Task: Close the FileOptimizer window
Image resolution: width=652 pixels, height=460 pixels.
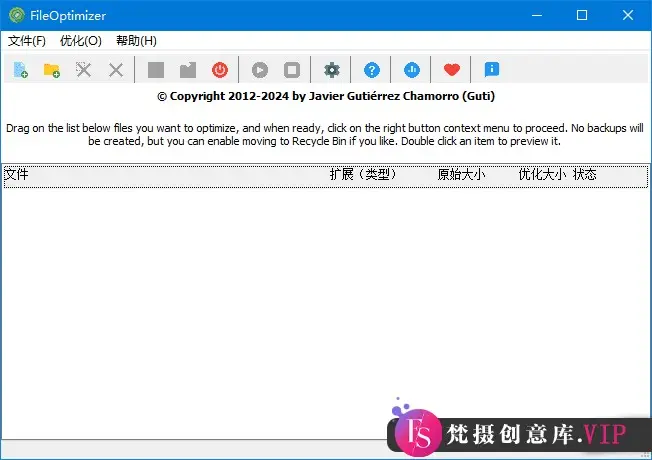Action: tap(627, 15)
